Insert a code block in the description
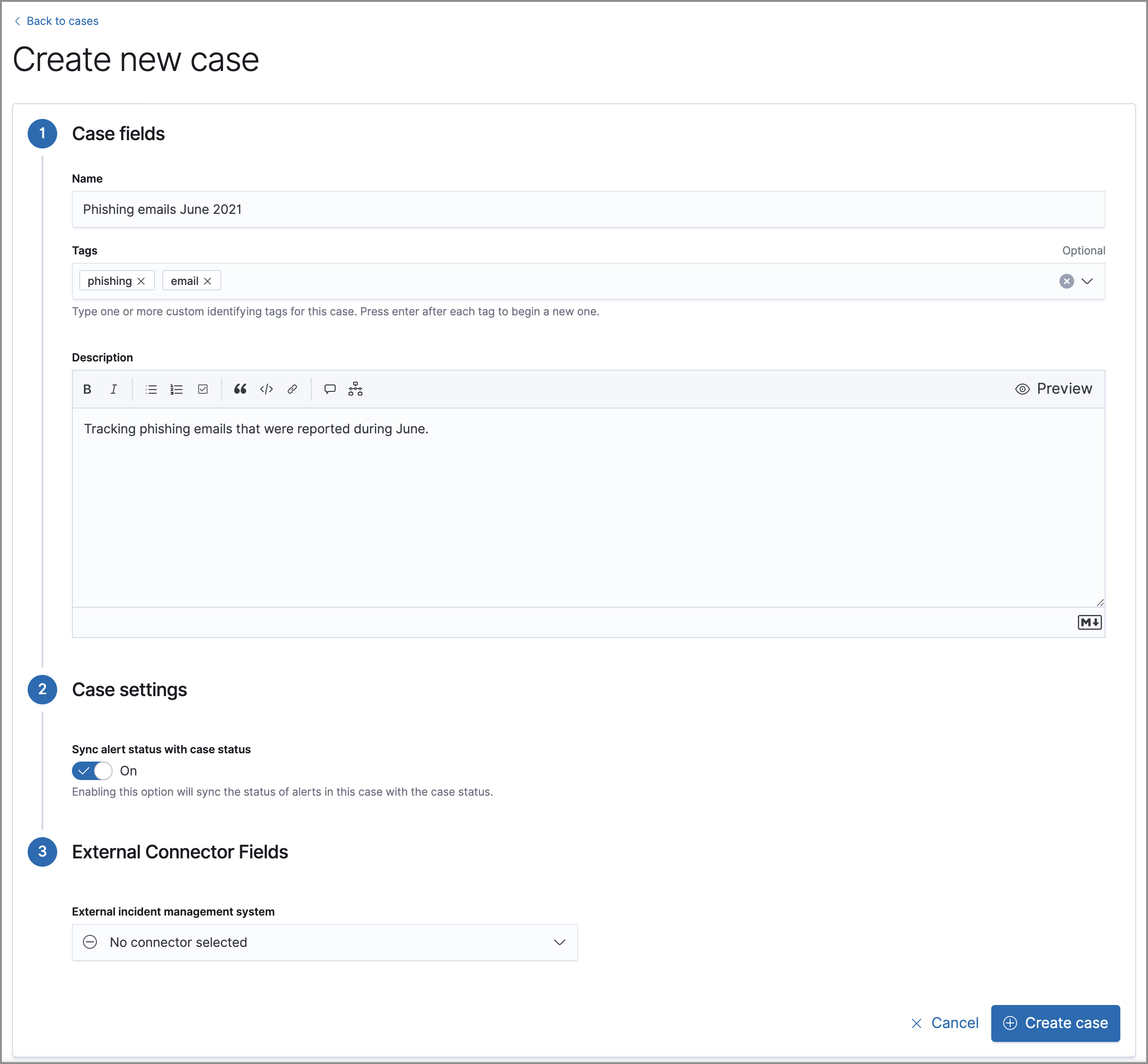Screen dimensions: 1148x1064 (266, 389)
